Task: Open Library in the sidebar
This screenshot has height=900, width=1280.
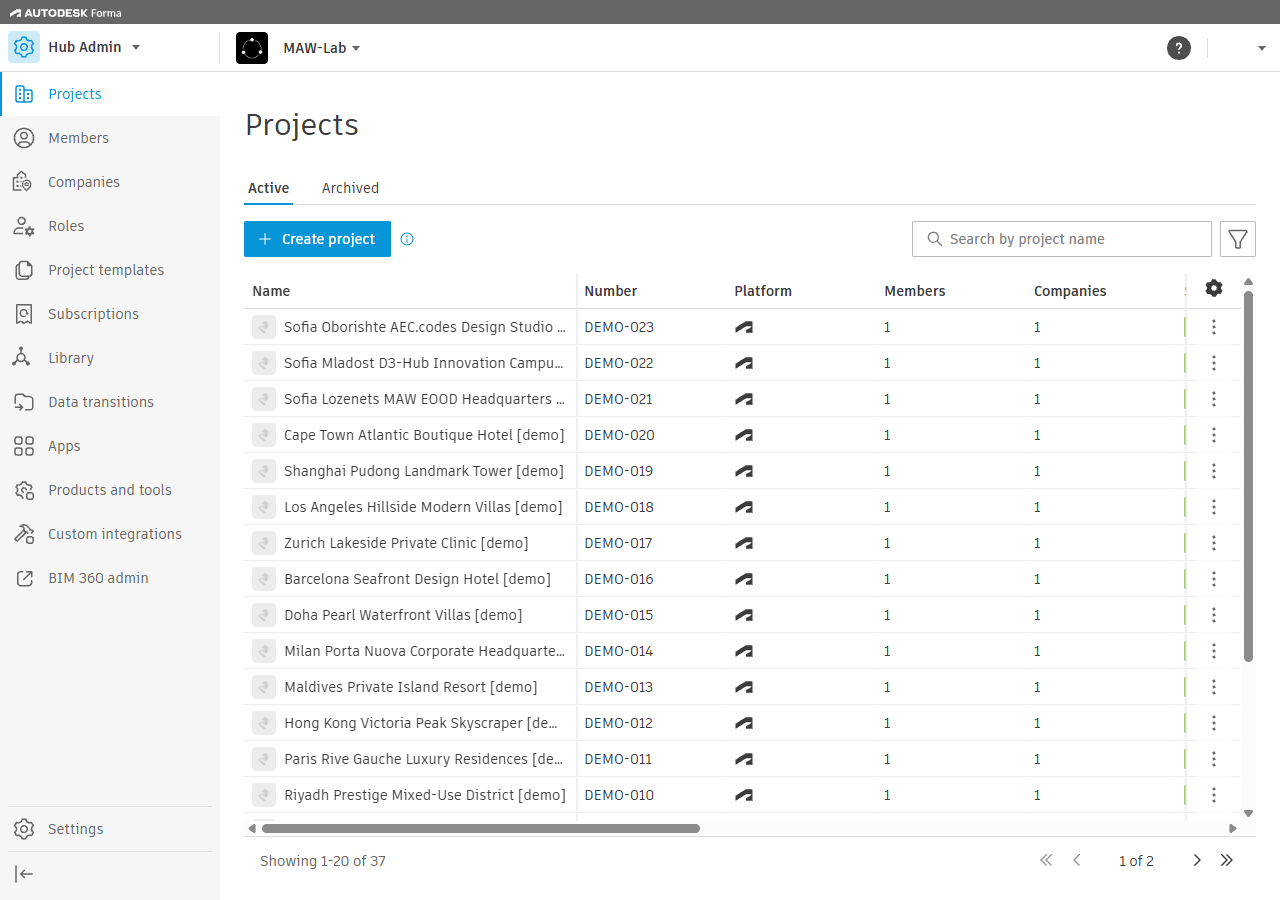Action: (x=110, y=358)
